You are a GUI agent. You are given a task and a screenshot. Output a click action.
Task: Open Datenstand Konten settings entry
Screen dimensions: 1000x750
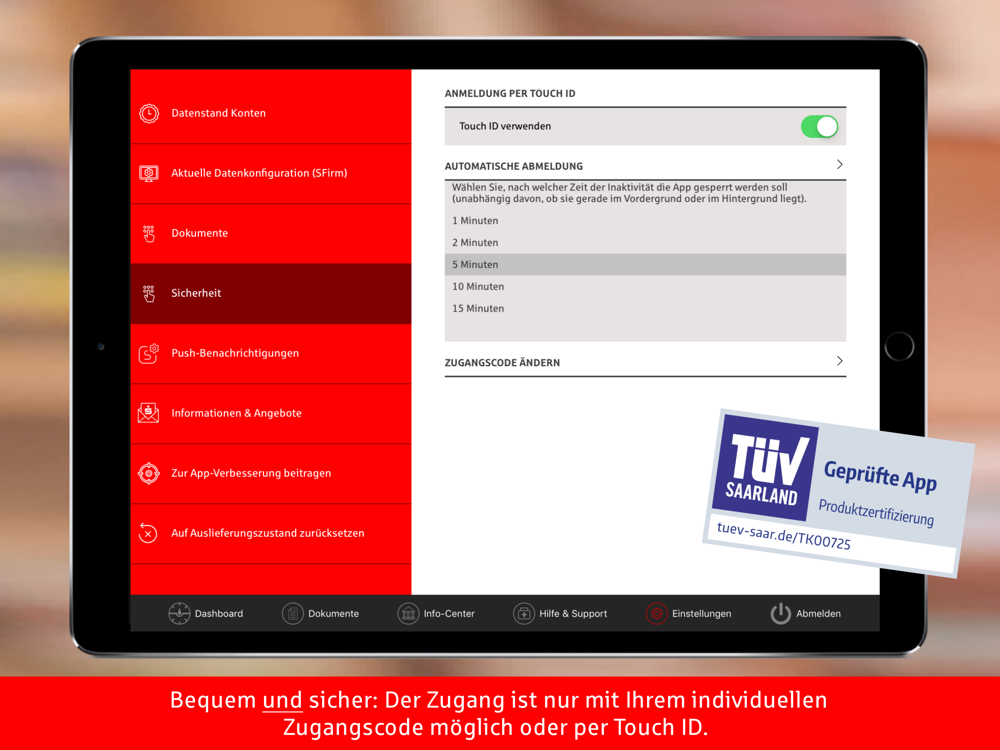(271, 114)
